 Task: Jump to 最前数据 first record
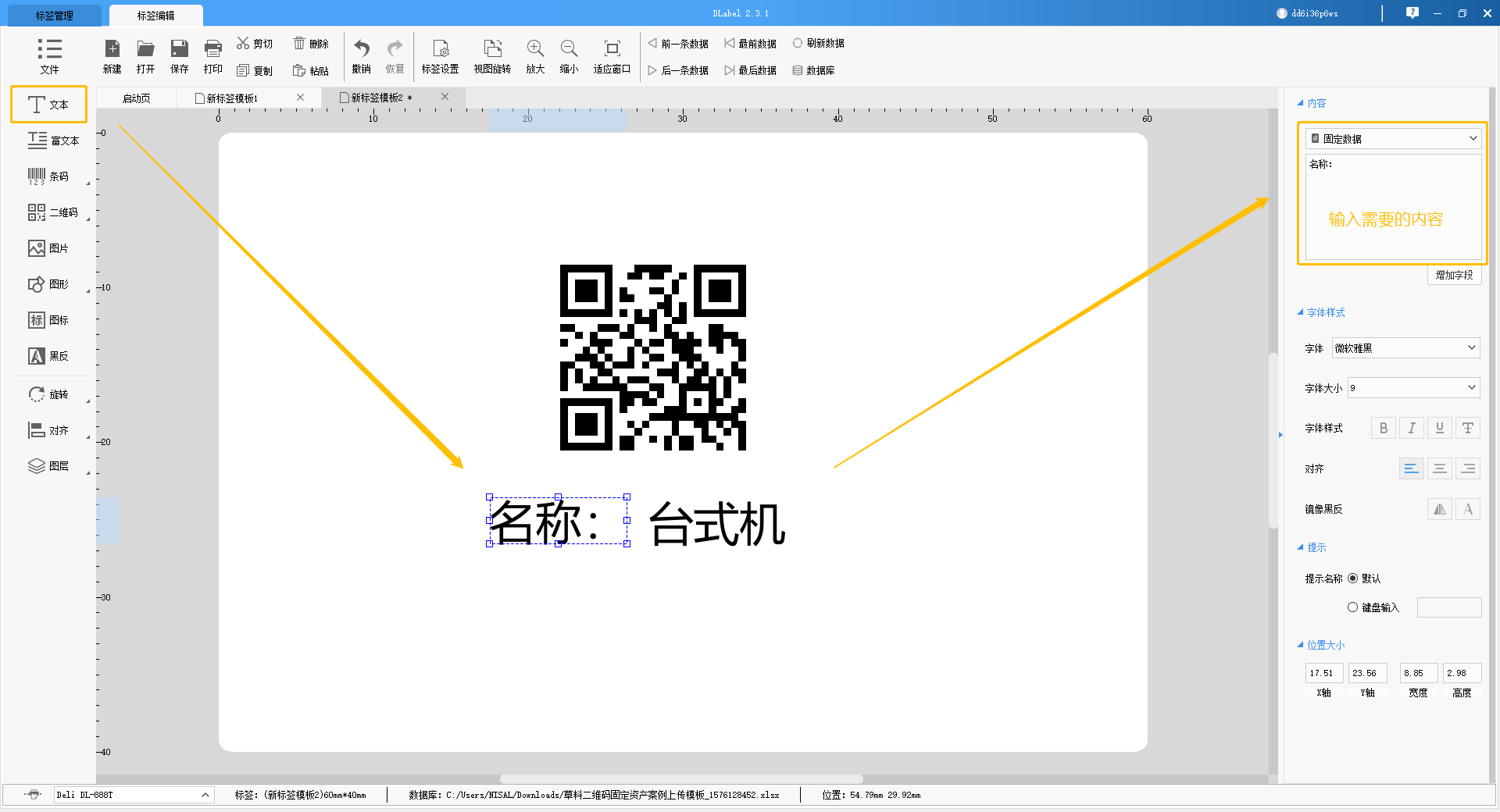[750, 44]
